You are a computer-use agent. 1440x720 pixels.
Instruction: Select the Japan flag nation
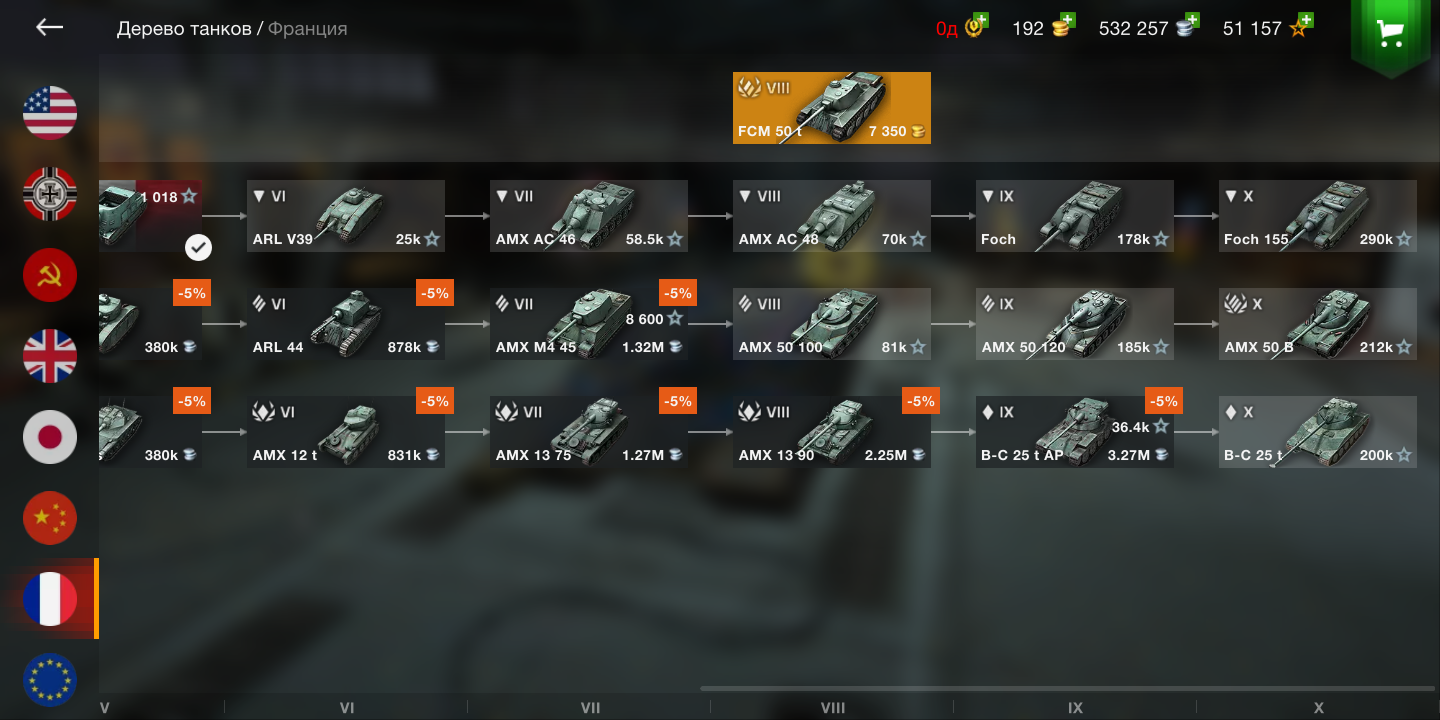tap(50, 437)
